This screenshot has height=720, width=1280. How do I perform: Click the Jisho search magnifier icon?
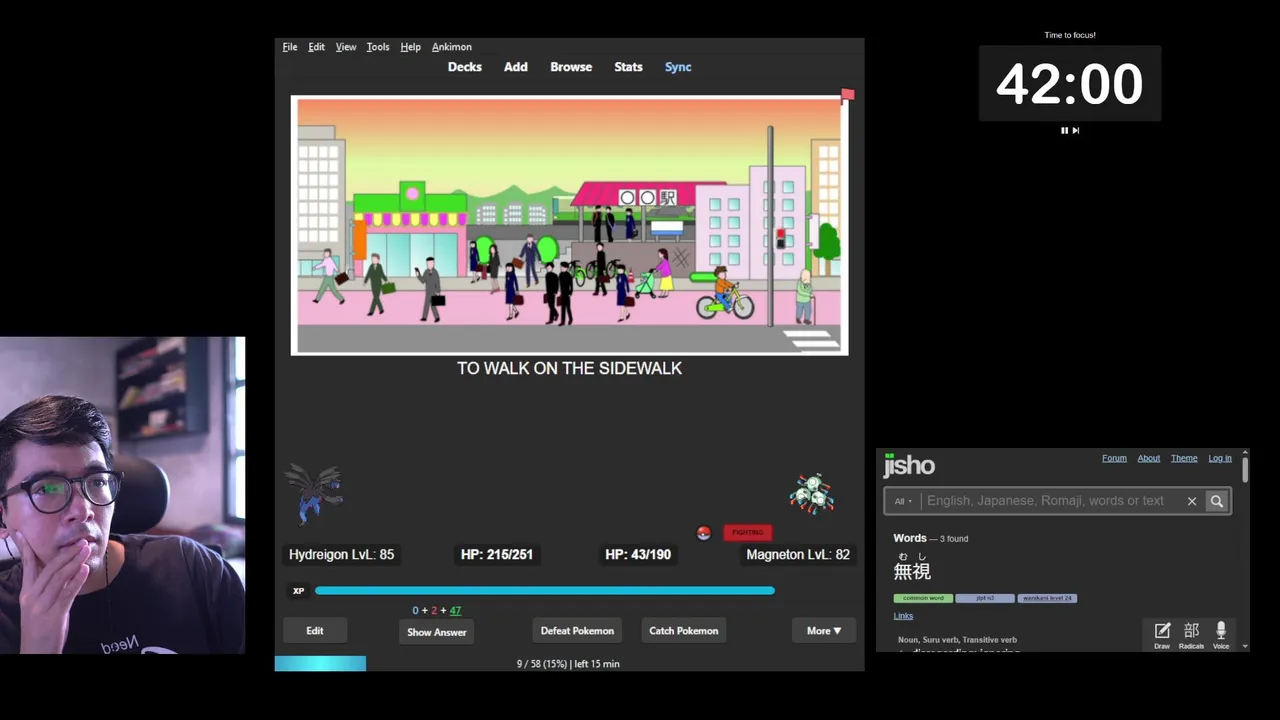click(x=1216, y=501)
